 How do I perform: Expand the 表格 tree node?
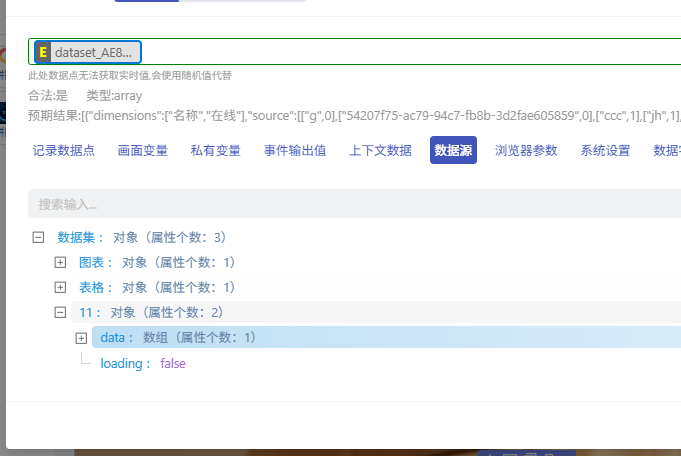[x=60, y=287]
